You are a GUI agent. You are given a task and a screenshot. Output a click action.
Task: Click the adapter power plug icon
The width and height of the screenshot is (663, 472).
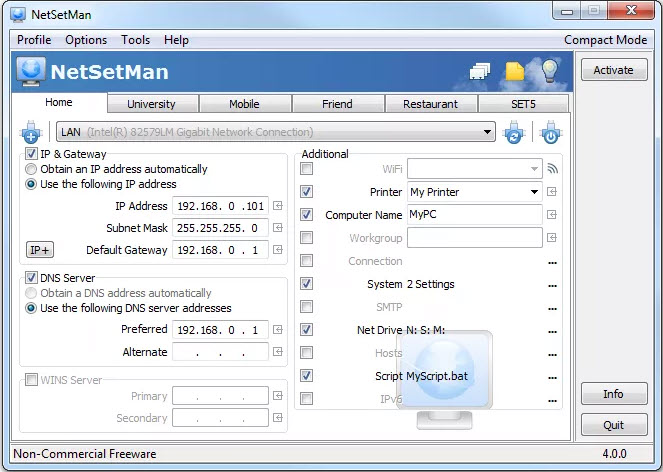551,132
